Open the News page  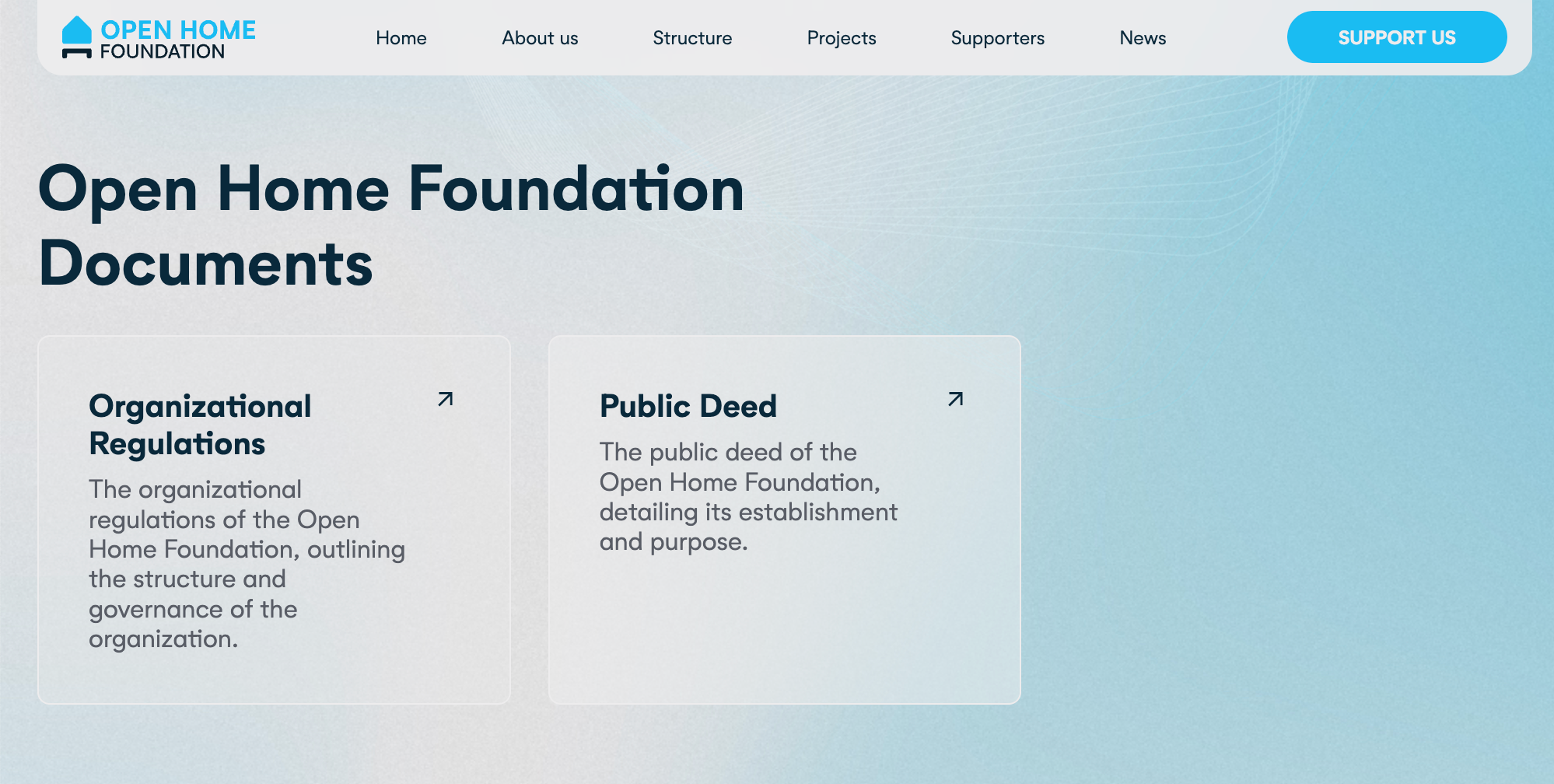(x=1143, y=37)
